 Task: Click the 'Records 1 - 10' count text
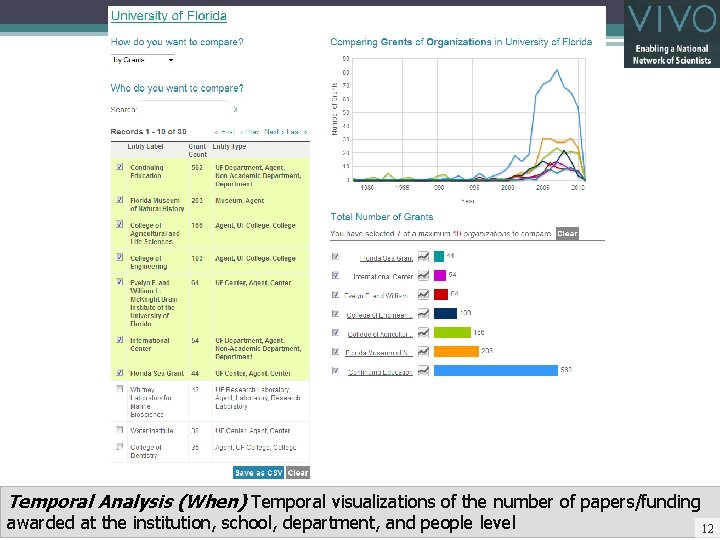[148, 131]
